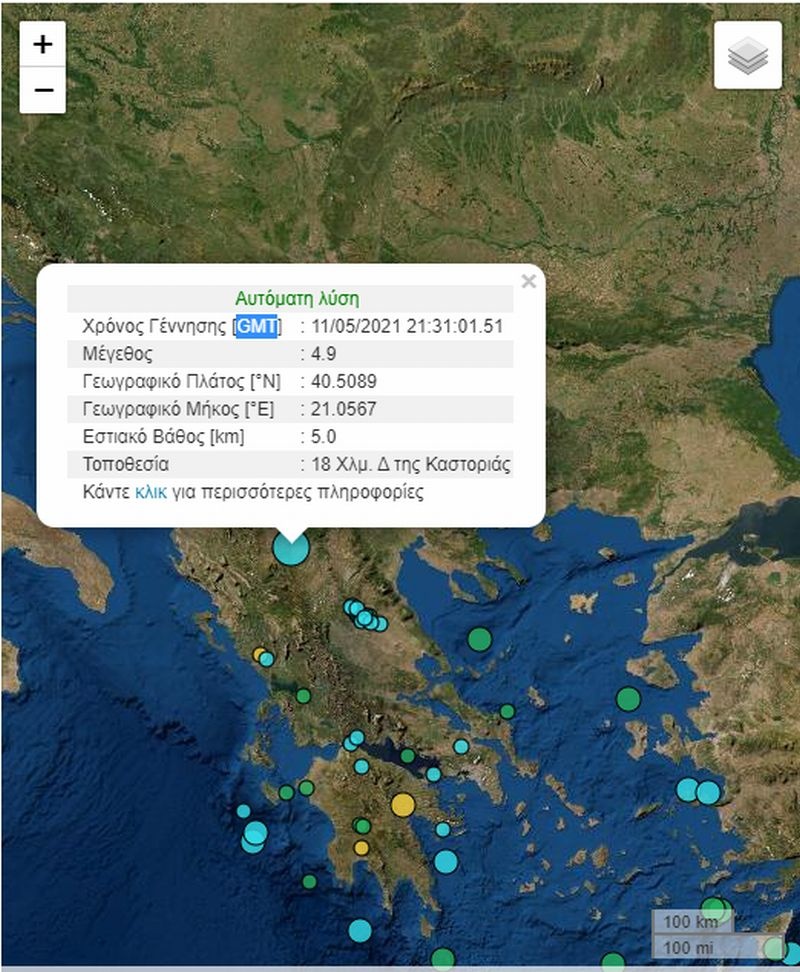Select cyan marker pair near Turkish coast
The width and height of the screenshot is (800, 972).
(x=697, y=791)
